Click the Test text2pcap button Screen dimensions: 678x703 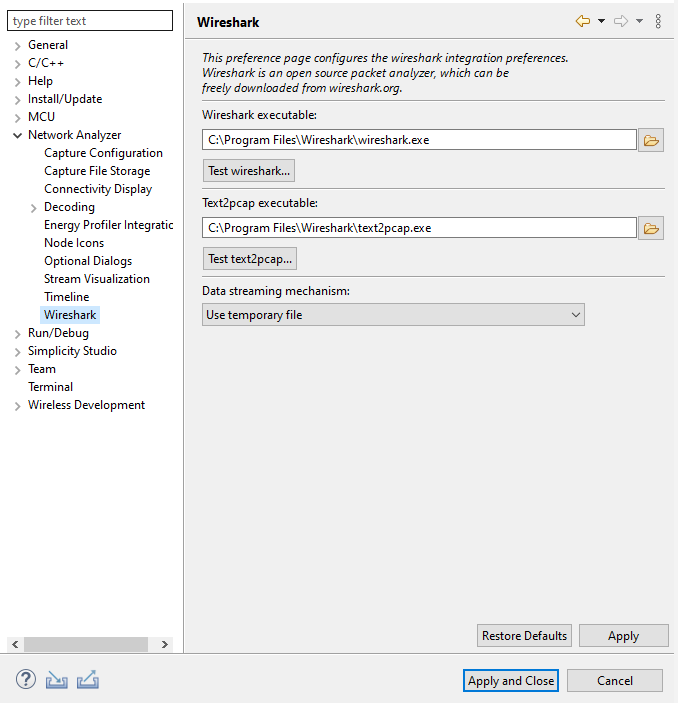point(250,259)
